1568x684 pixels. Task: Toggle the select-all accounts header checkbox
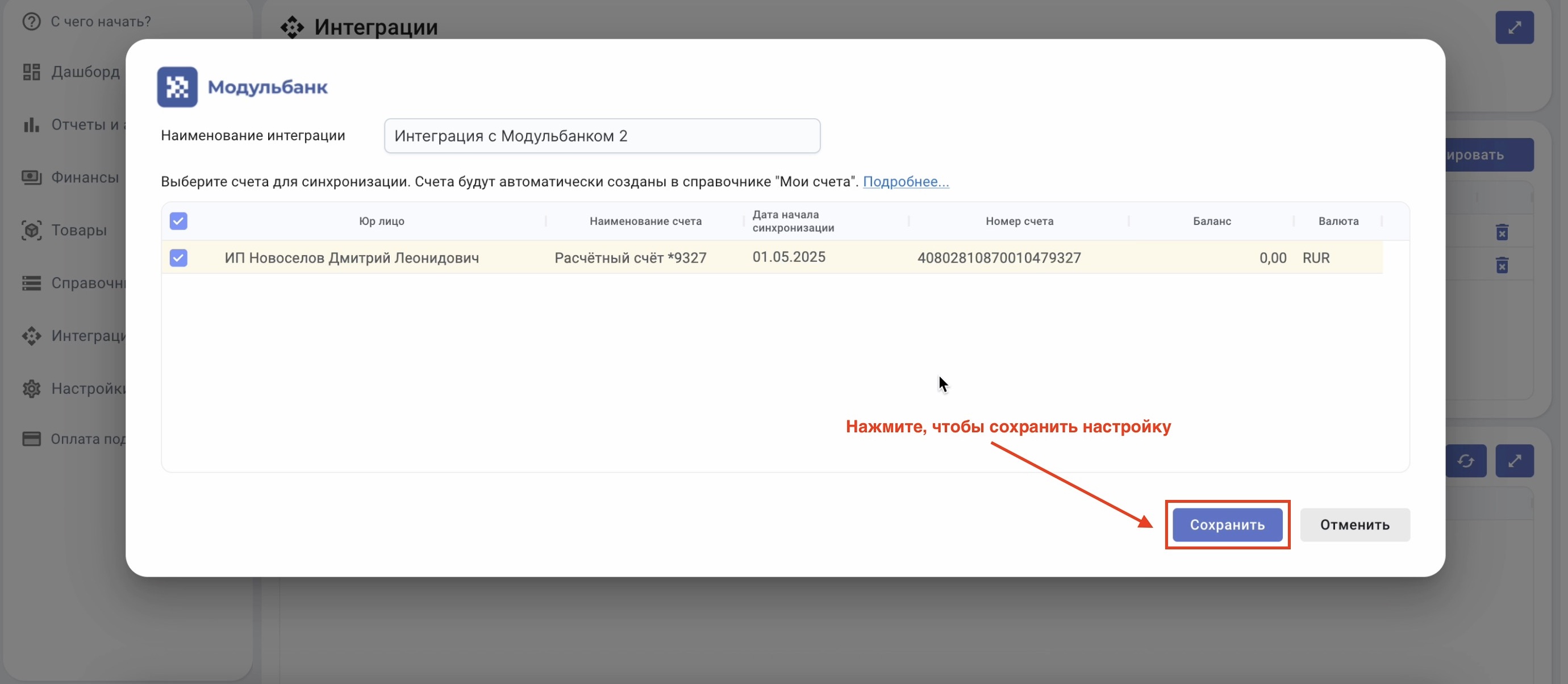pos(178,221)
